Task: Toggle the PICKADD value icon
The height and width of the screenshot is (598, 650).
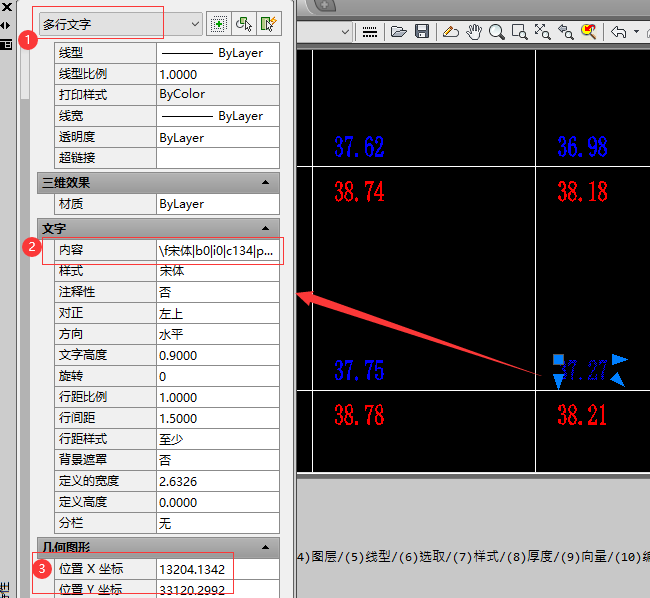Action: coord(218,24)
